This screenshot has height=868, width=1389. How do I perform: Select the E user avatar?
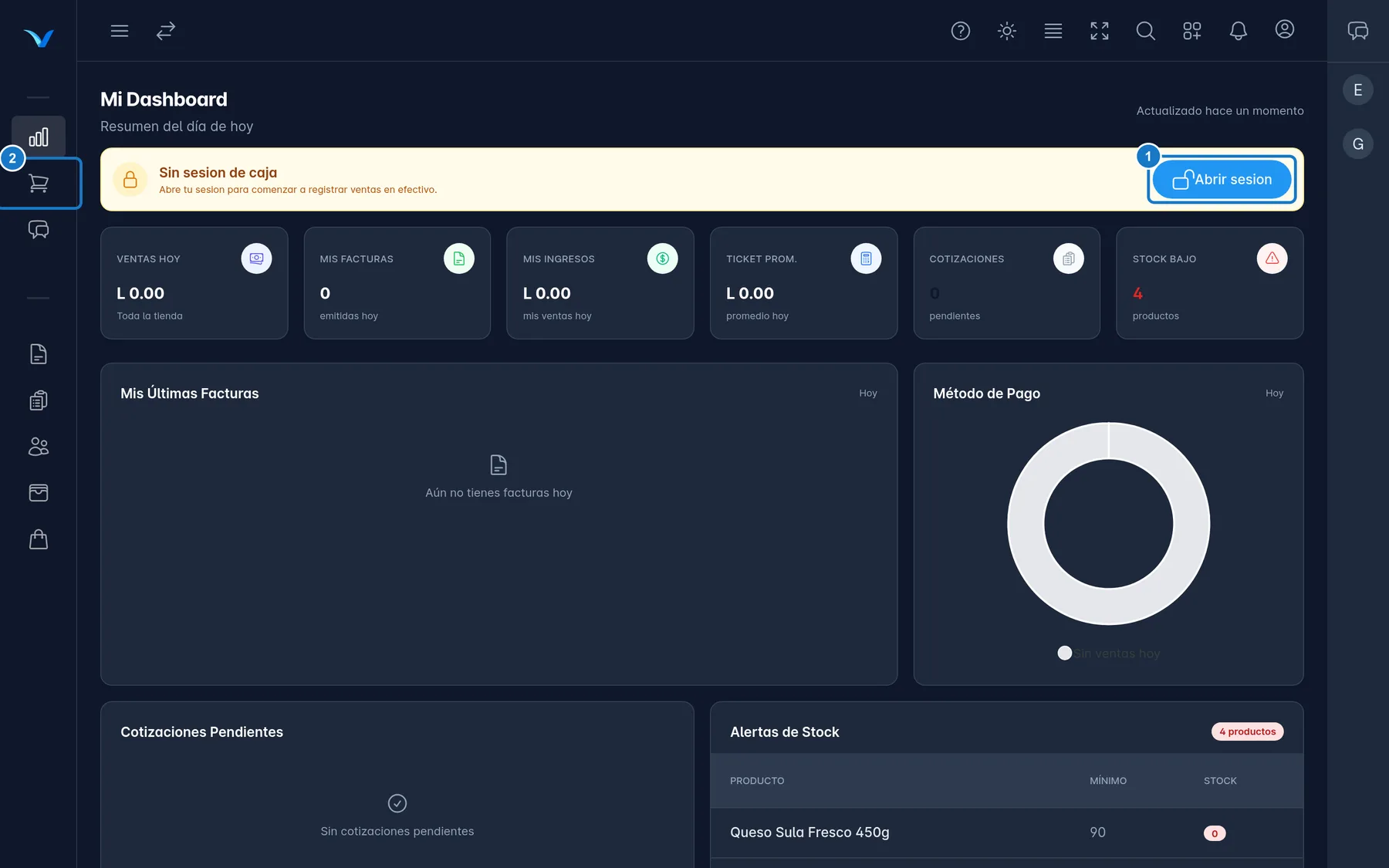pyautogui.click(x=1358, y=90)
